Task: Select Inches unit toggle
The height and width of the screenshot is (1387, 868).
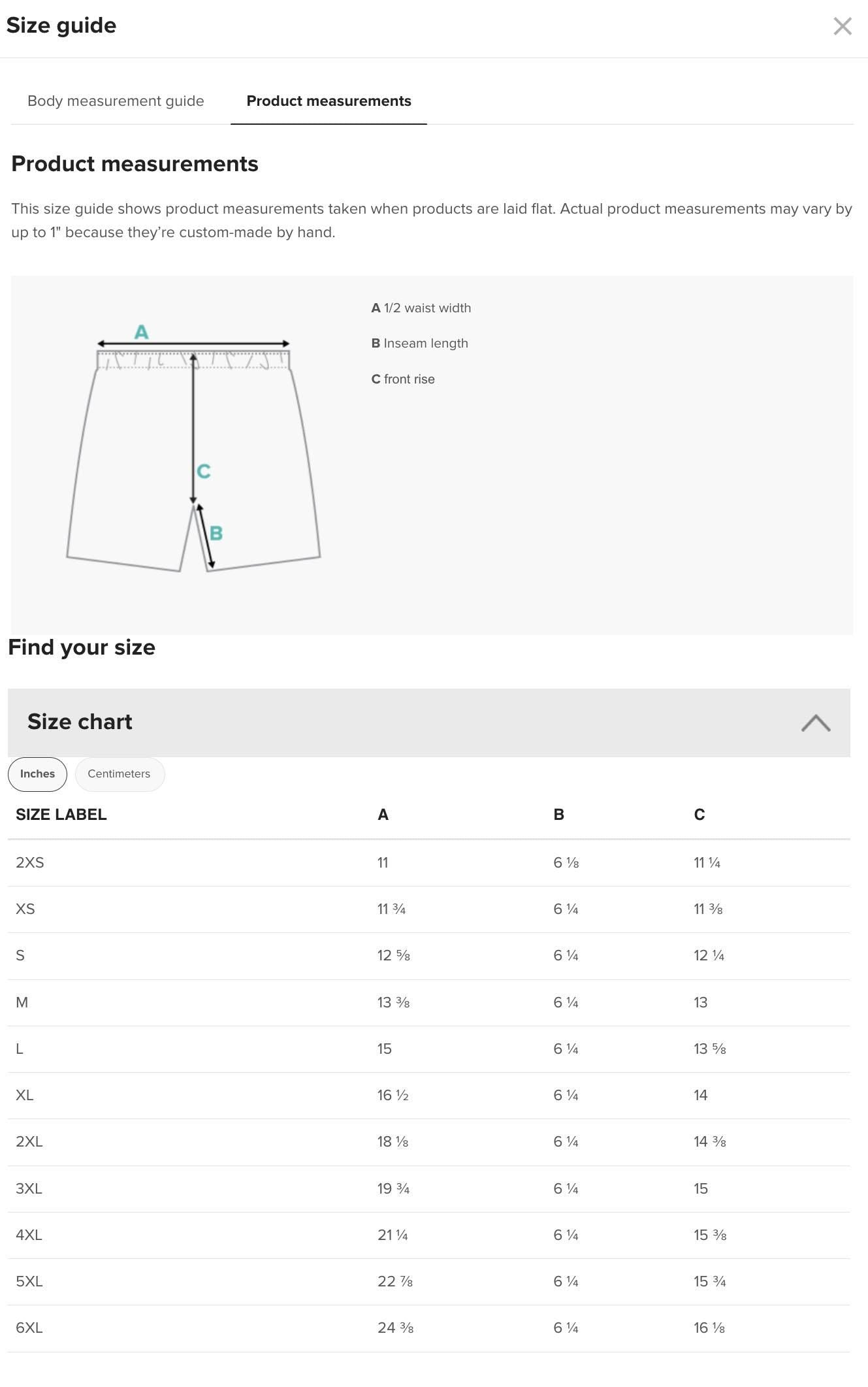Action: 37,774
